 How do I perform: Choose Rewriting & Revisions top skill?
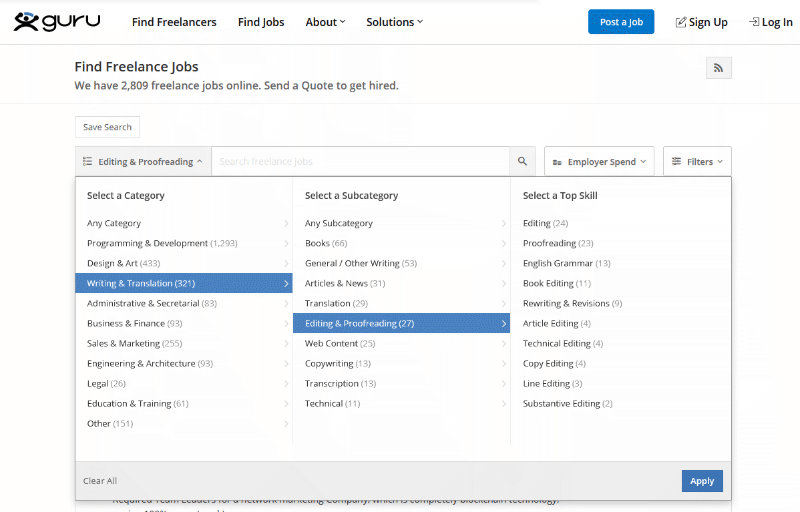[572, 303]
